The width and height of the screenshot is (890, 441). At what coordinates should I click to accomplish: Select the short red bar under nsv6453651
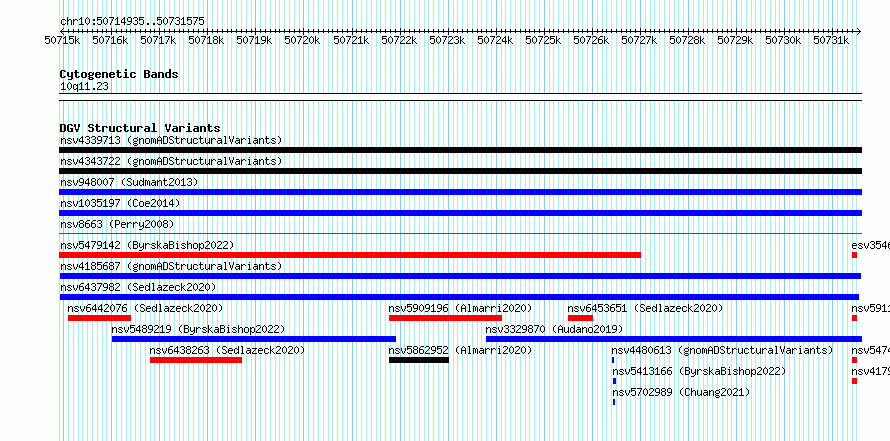580,318
